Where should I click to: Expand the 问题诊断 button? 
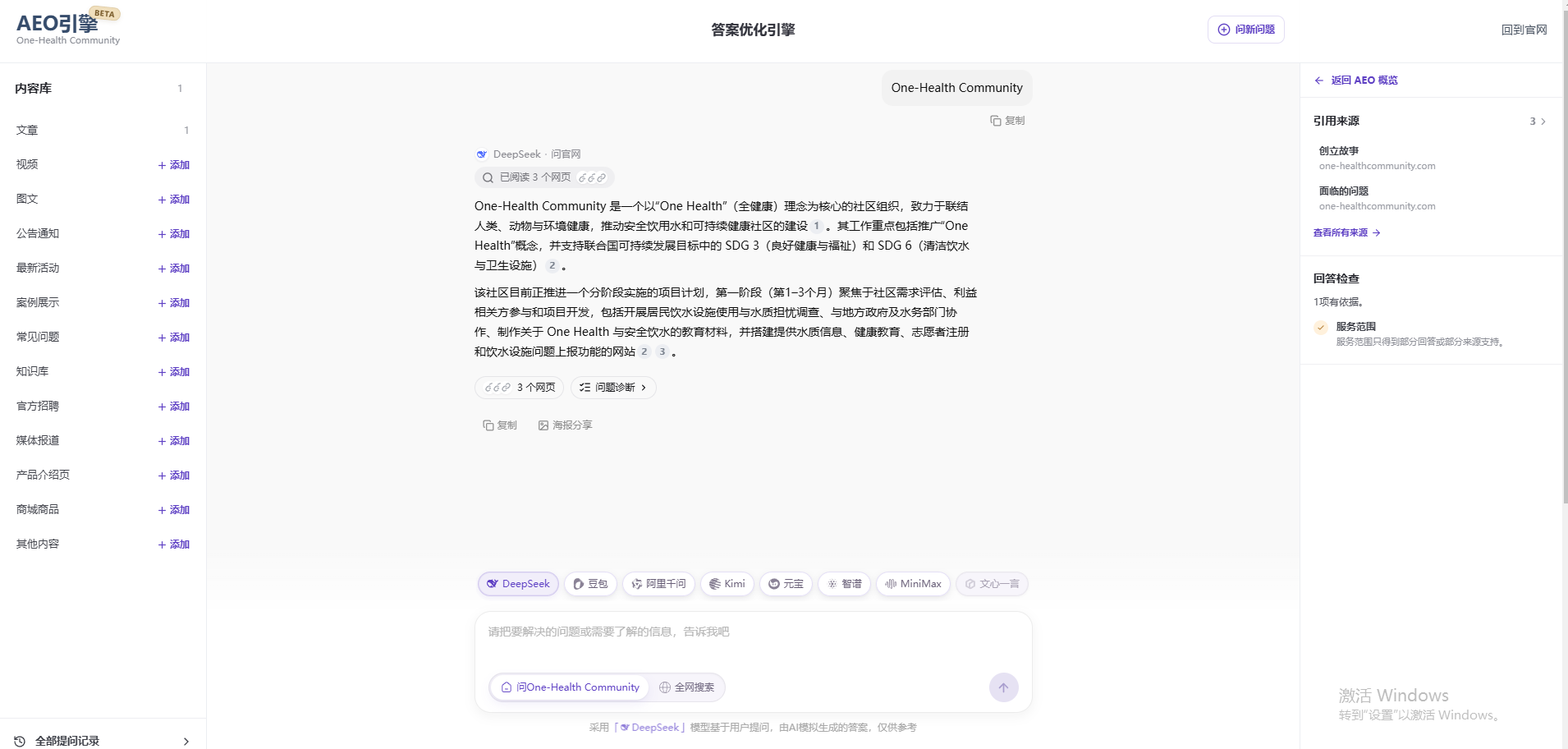613,388
